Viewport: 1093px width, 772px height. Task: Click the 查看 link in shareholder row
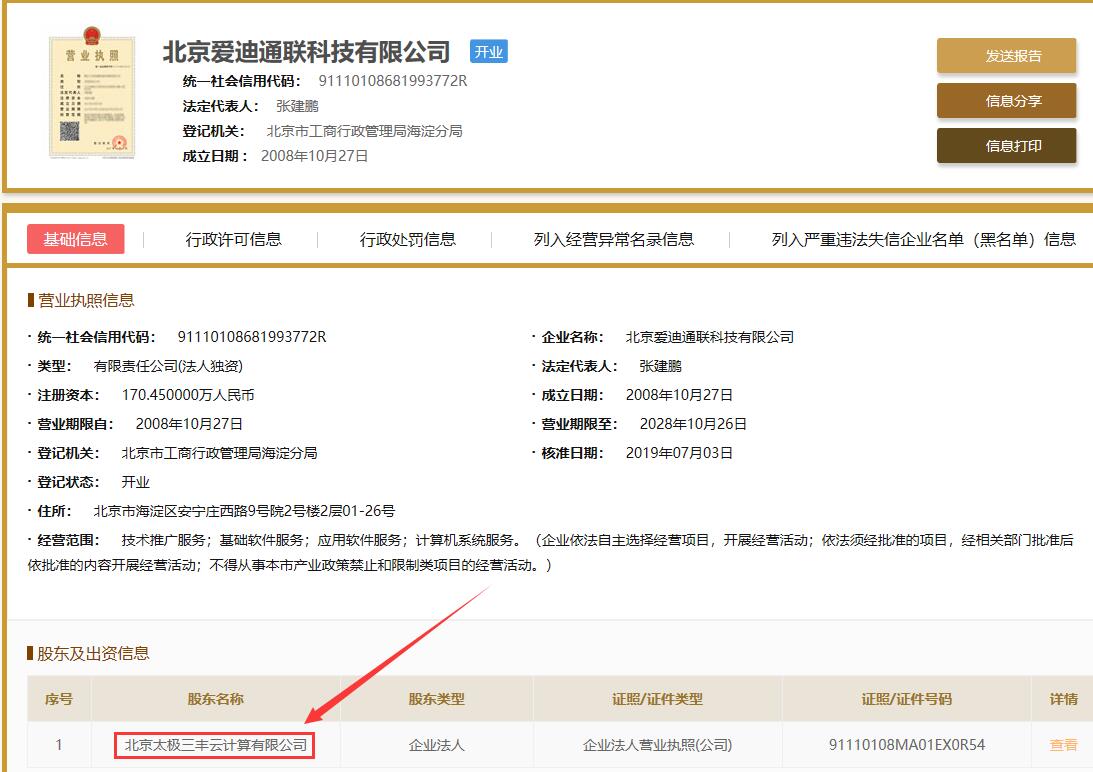coord(1063,745)
